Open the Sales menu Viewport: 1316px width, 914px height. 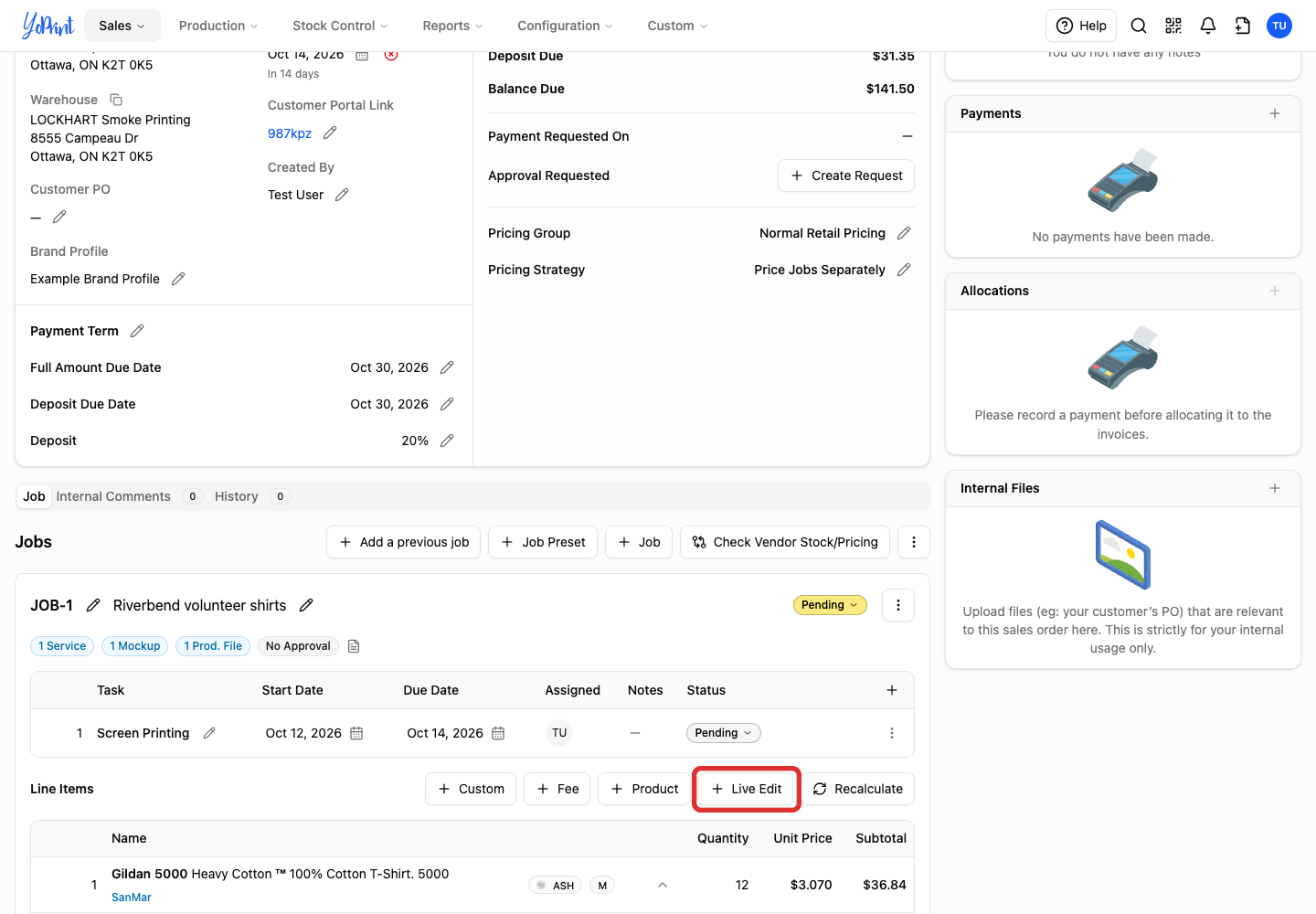pos(122,26)
